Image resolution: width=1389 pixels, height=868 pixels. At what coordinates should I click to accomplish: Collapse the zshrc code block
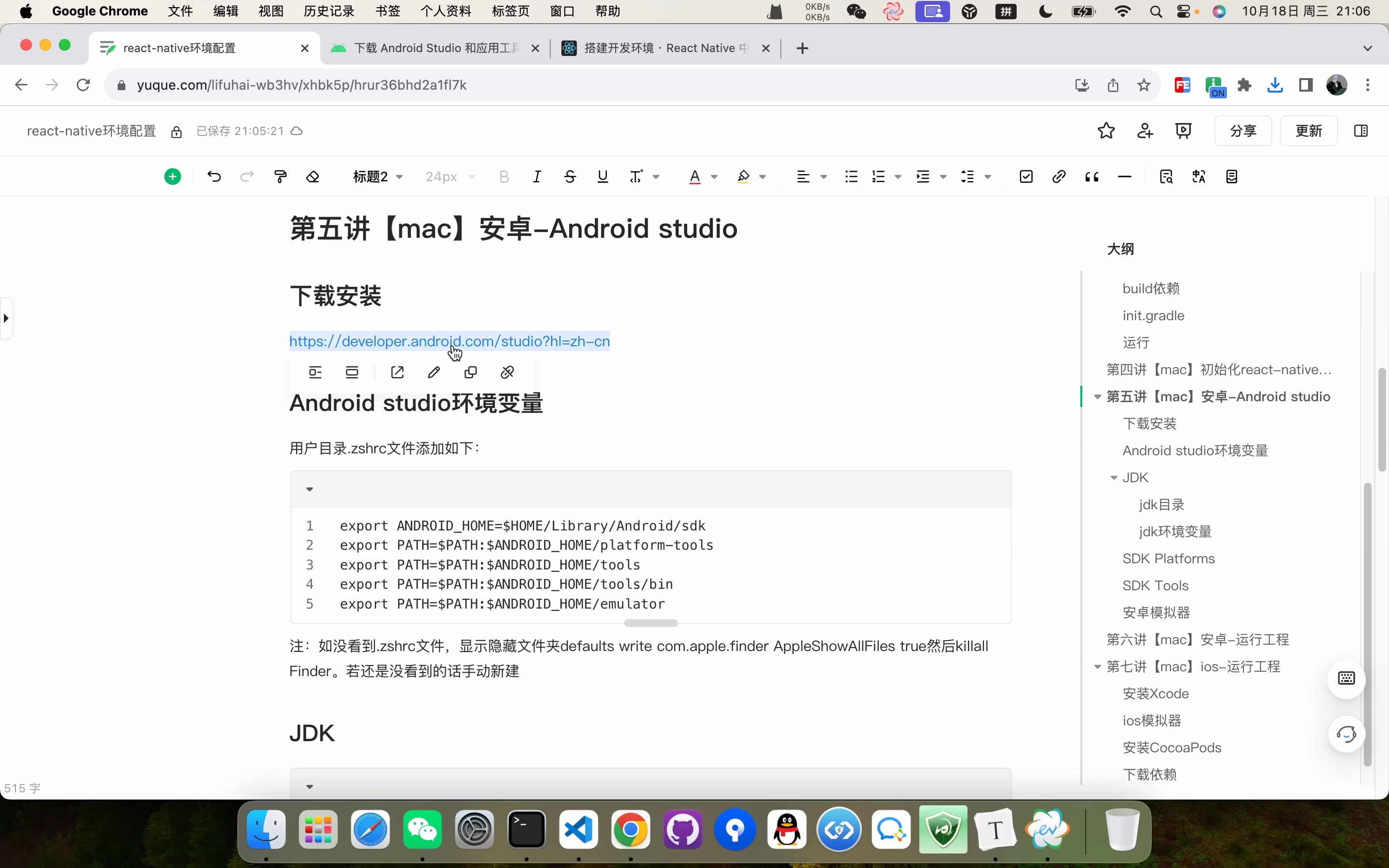tap(309, 489)
